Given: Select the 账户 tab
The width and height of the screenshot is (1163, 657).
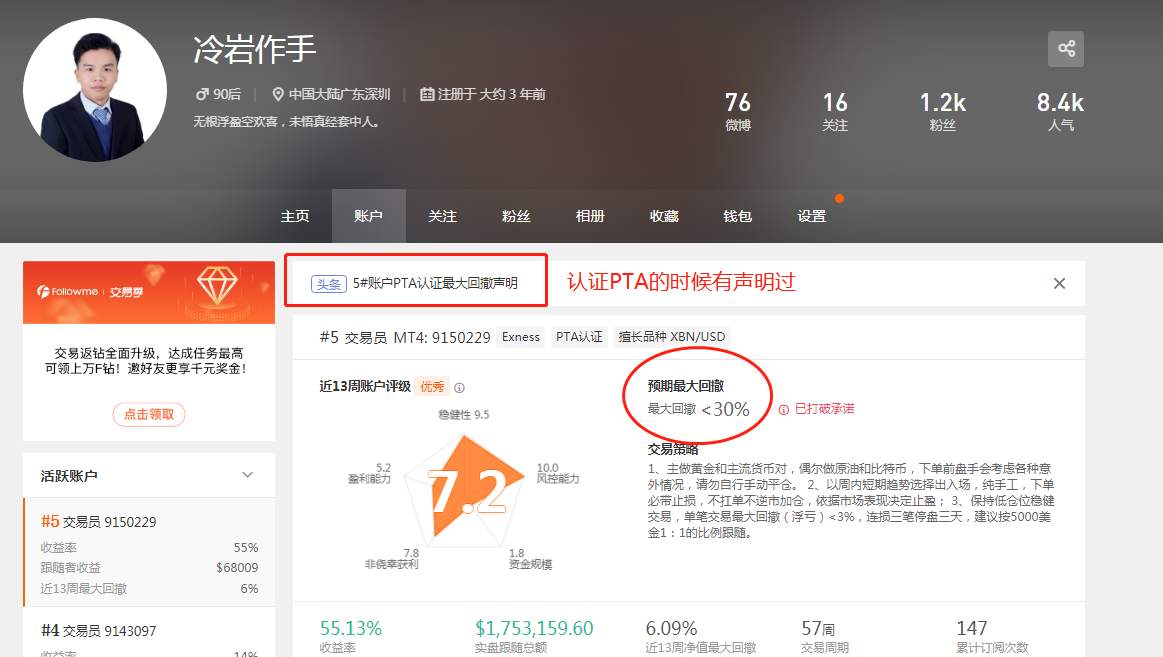Looking at the screenshot, I should click(369, 216).
